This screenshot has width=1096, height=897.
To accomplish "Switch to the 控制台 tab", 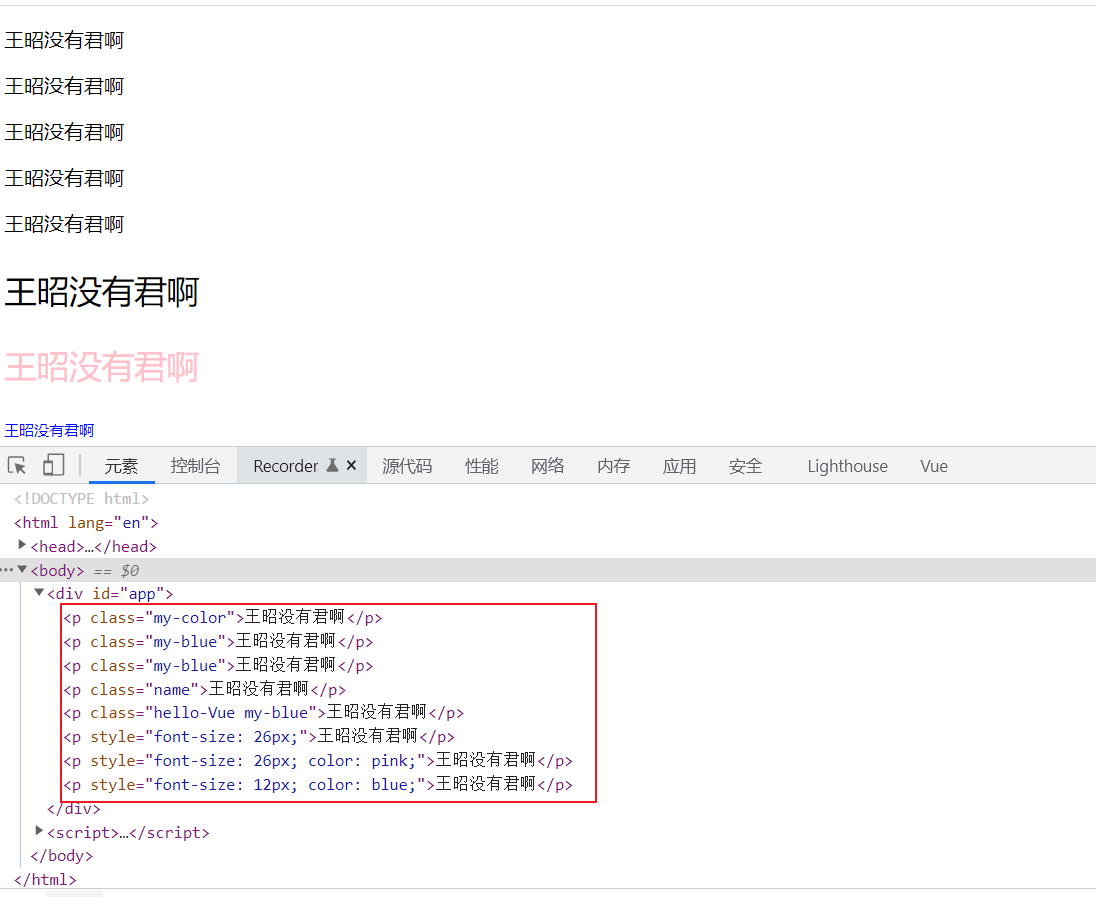I will [x=195, y=466].
